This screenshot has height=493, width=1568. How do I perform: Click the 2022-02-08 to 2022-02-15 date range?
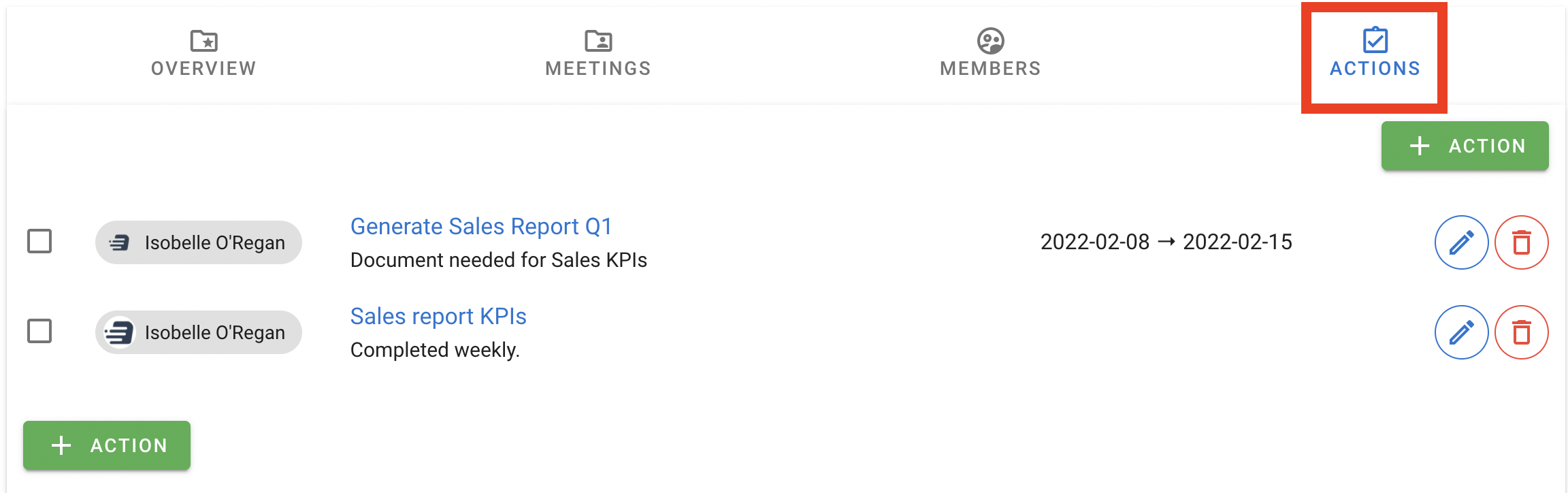[x=1166, y=242]
